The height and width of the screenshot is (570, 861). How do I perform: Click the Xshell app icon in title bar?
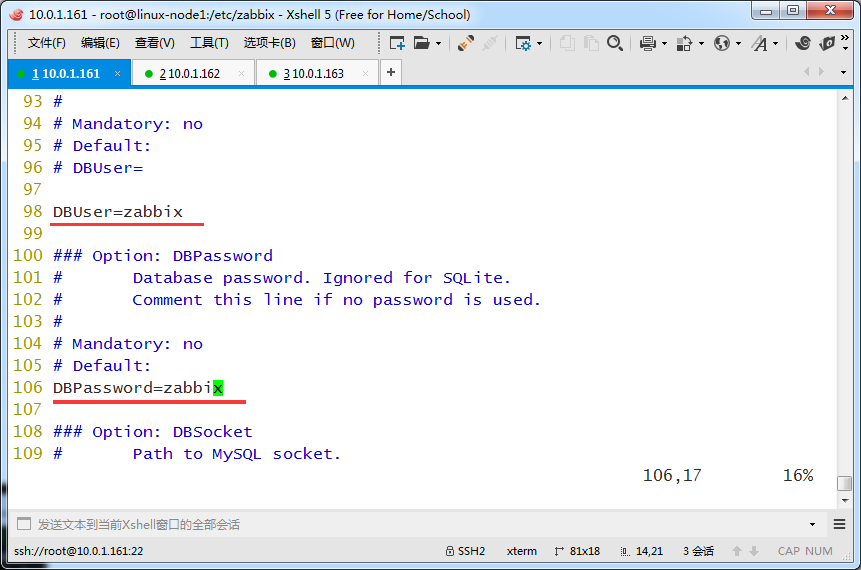16,14
